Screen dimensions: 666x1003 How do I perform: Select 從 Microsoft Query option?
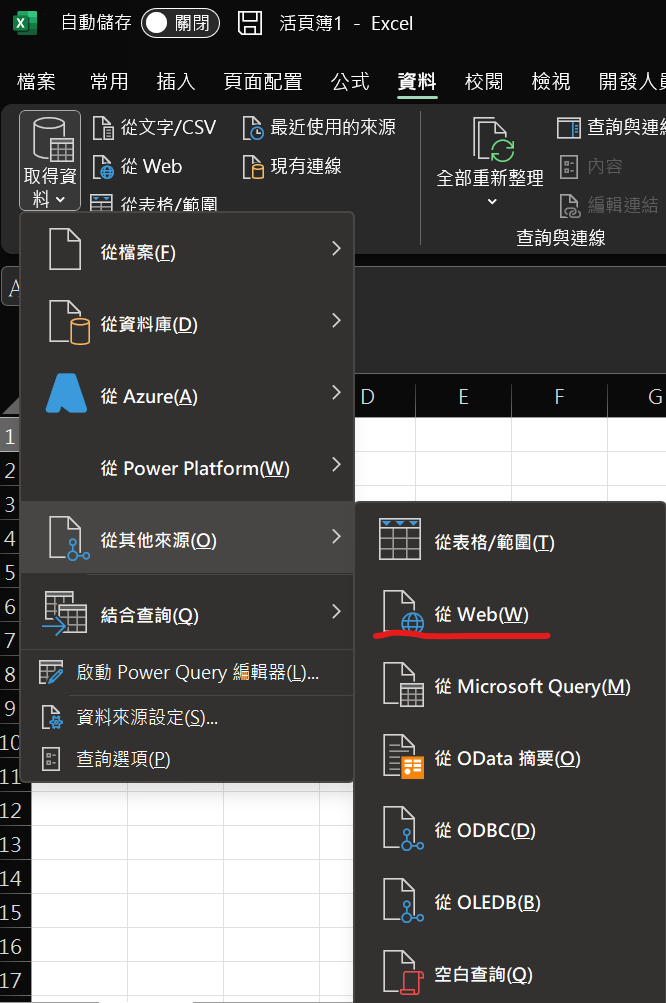pyautogui.click(x=530, y=686)
